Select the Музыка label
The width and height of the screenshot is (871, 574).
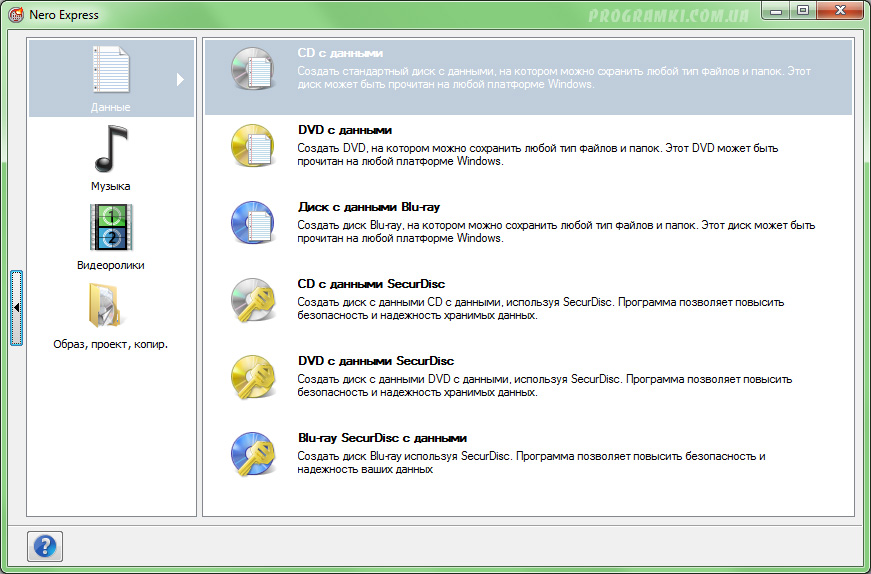(x=111, y=186)
